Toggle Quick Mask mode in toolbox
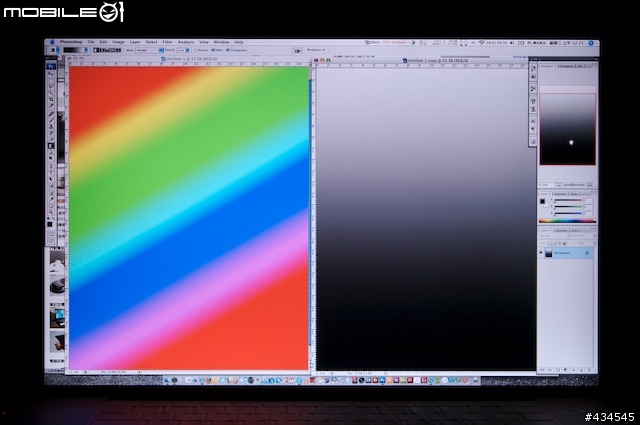Viewport: 640px width, 425px height. (51, 234)
